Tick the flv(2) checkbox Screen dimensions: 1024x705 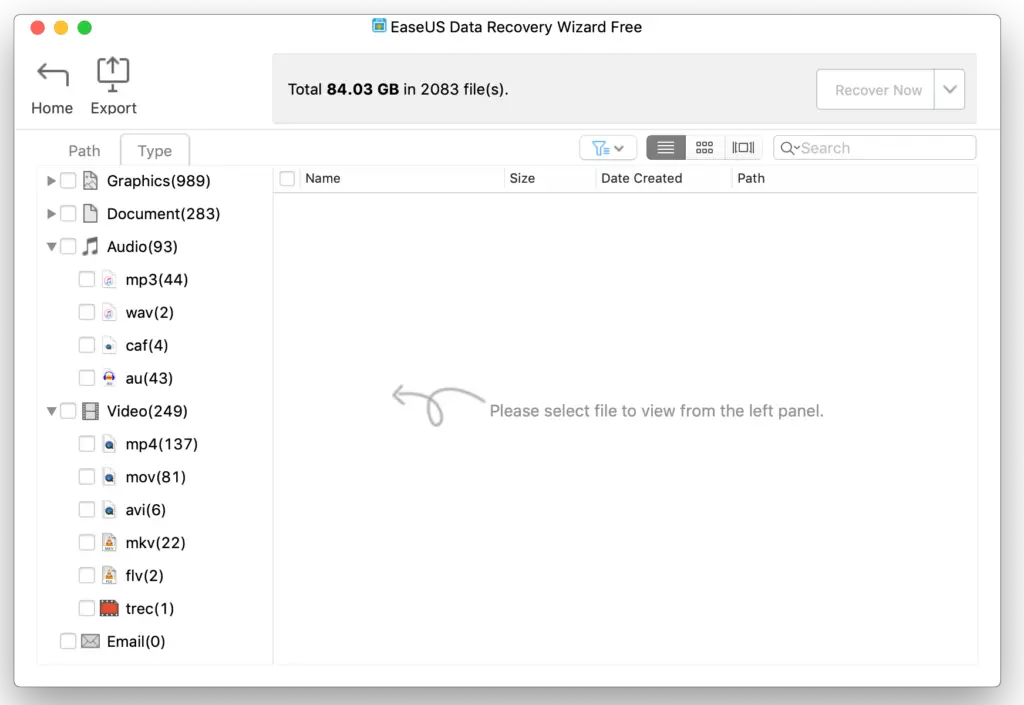(86, 575)
